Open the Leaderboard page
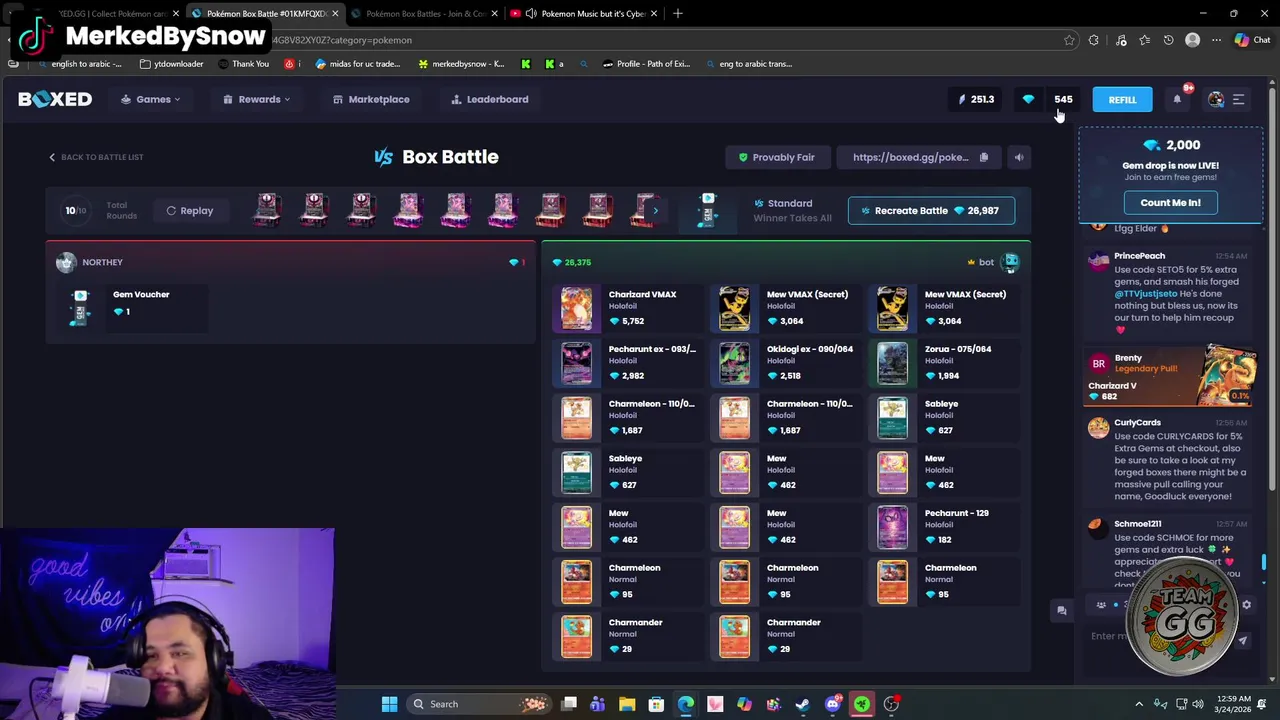 pos(489,99)
